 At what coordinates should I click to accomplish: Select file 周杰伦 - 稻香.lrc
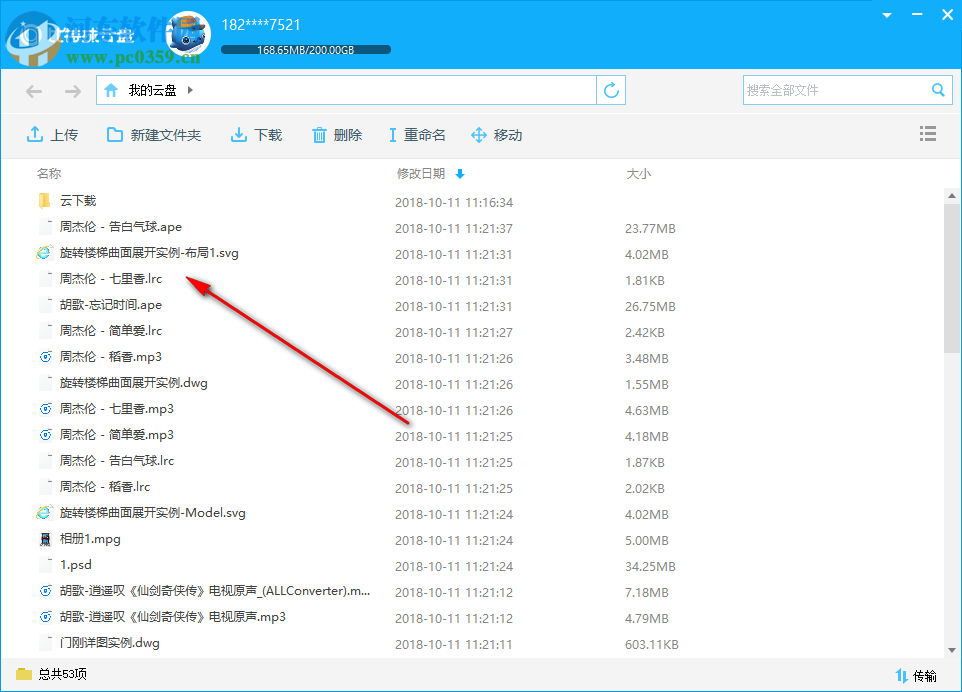(104, 486)
